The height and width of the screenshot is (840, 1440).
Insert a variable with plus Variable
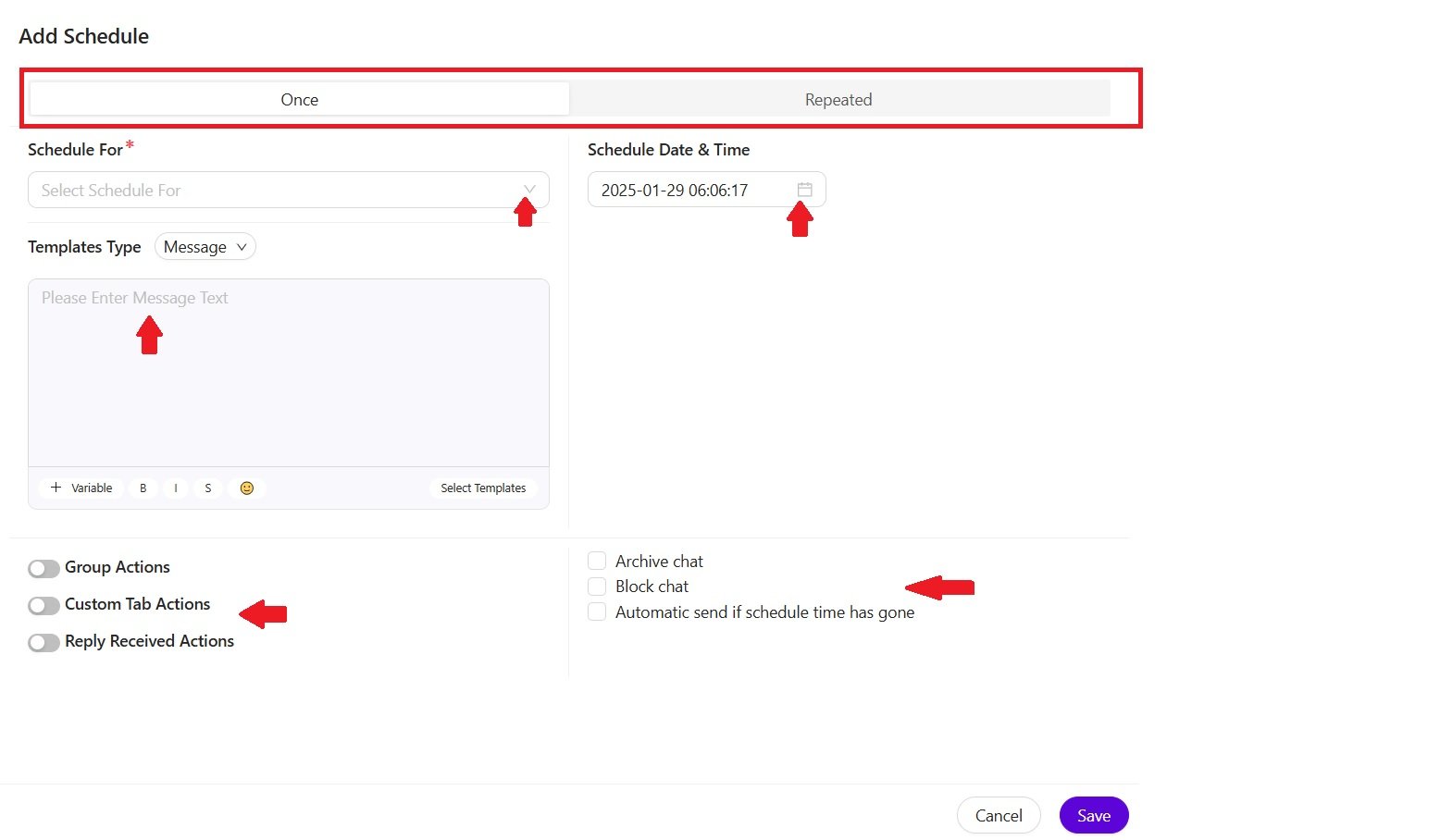point(81,488)
